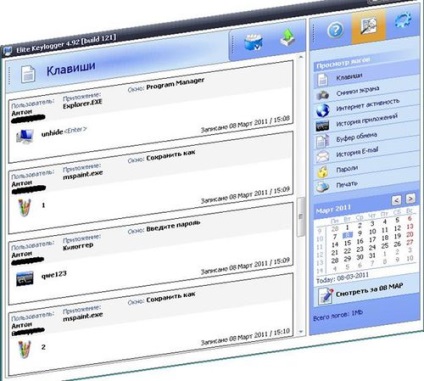Click the blue help question mark icon
This screenshot has width=424, height=381.
tap(336, 30)
